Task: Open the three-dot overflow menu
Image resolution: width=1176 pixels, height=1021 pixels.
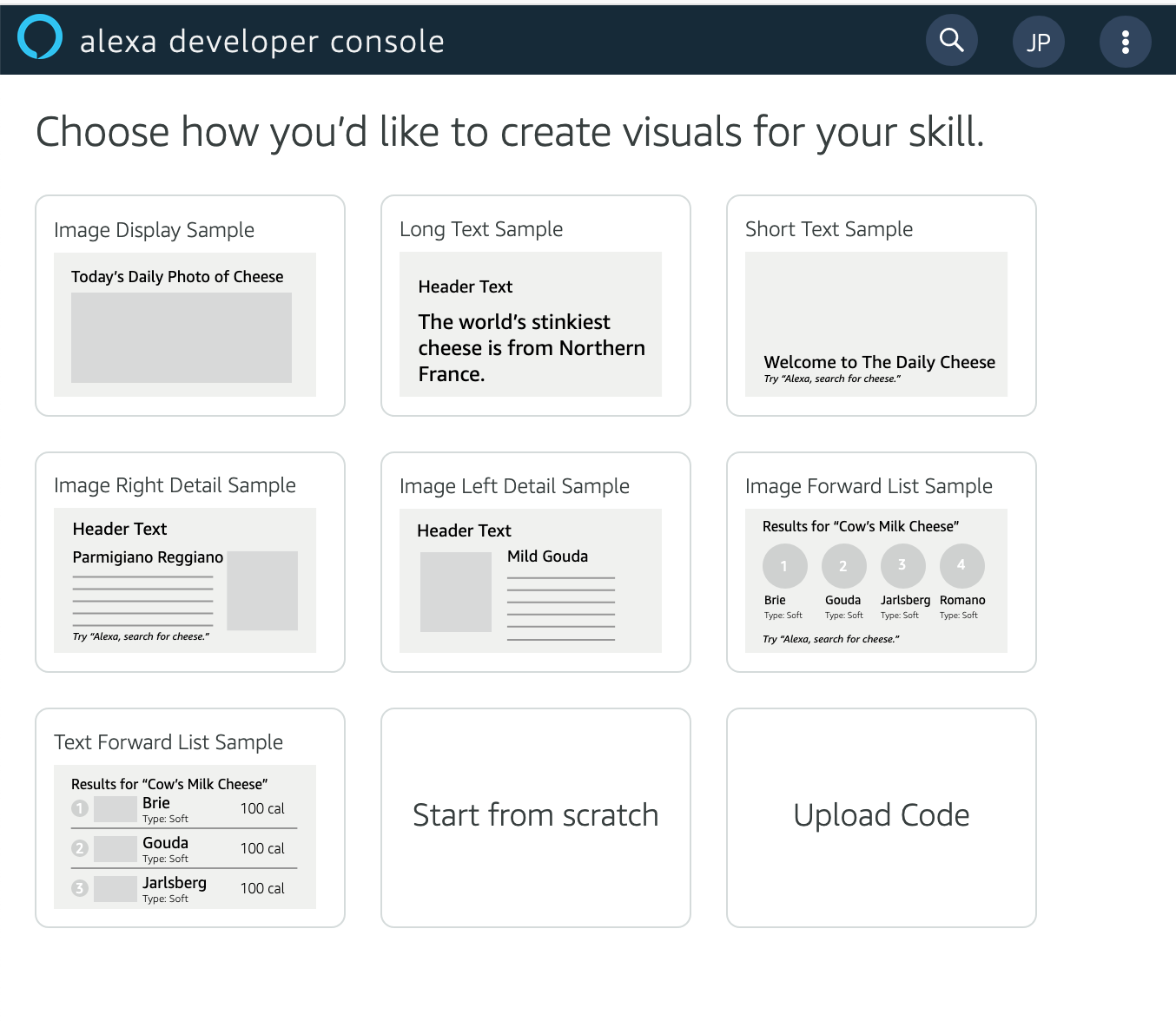Action: [1125, 41]
